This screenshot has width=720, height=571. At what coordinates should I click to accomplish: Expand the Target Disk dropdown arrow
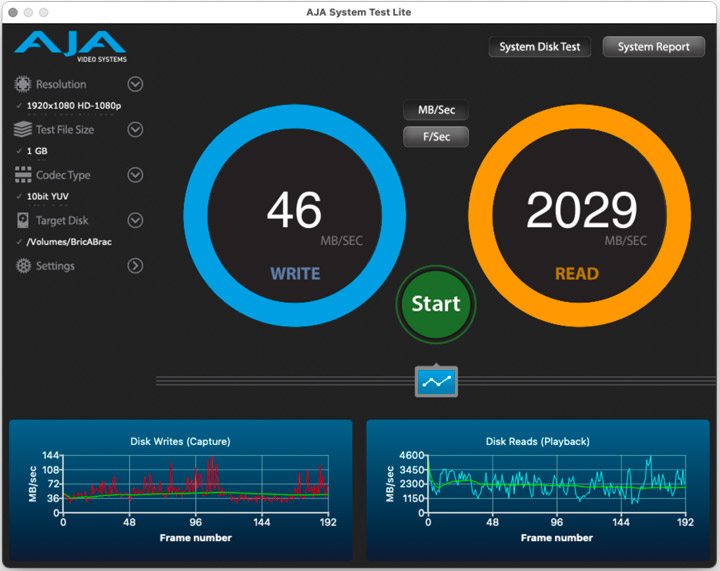[135, 220]
